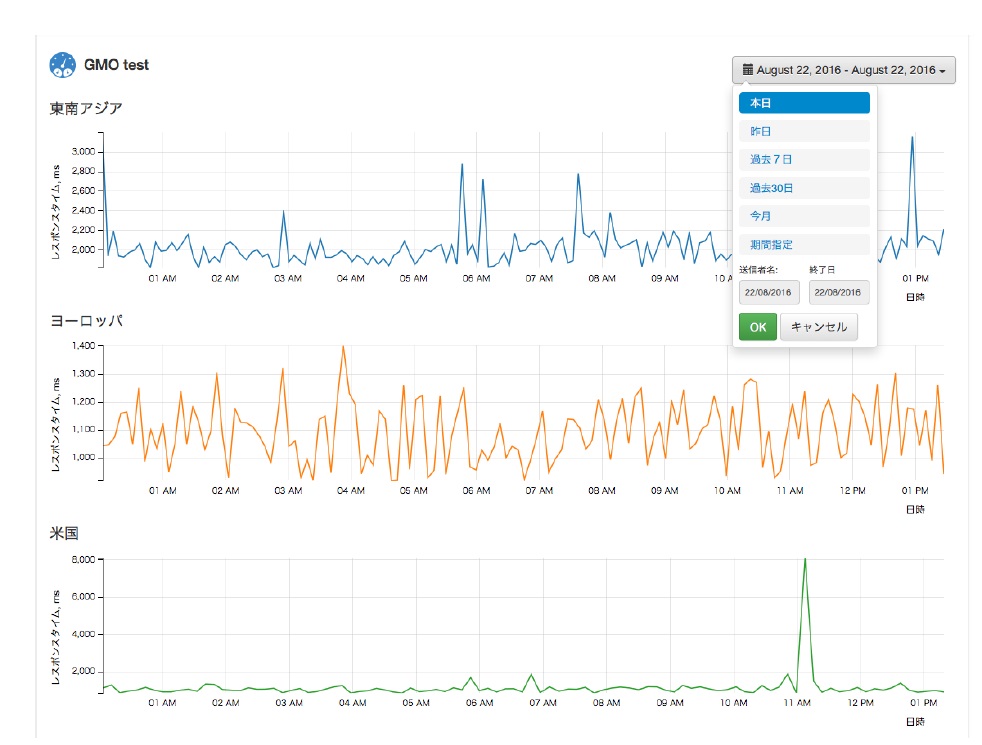Click the 12 PM tick label in ヨーロッパ chart
This screenshot has height=745, width=982.
pos(852,491)
